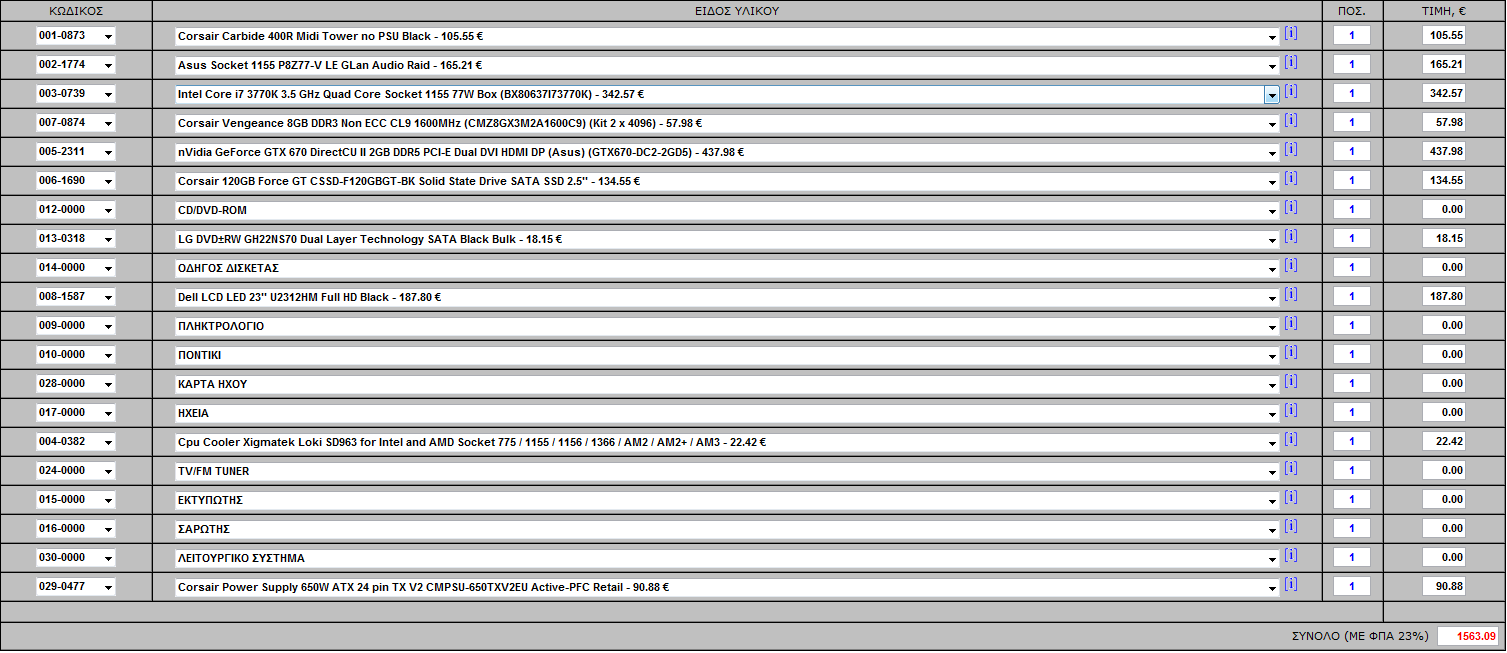This screenshot has width=1507, height=653.
Task: Open info link for ΟΔΗΓΟΣ ΔΙΣΚΕΤΑΣ row
Action: point(1291,266)
